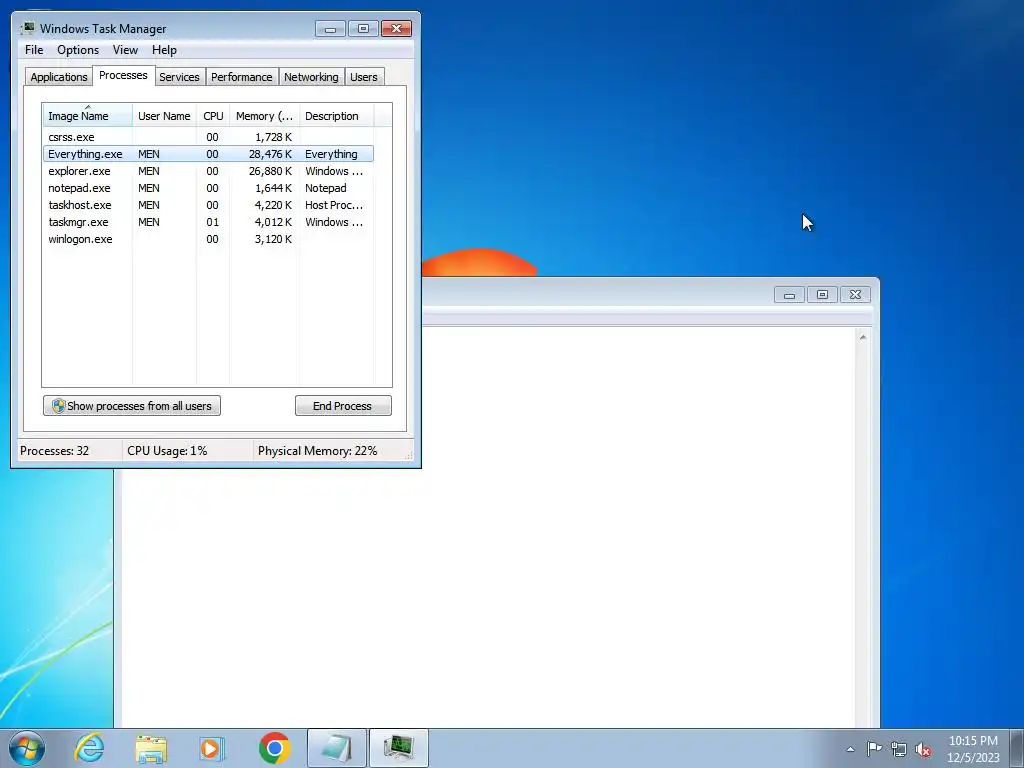The height and width of the screenshot is (768, 1024).
Task: Minimize the Task Manager window
Action: 330,29
